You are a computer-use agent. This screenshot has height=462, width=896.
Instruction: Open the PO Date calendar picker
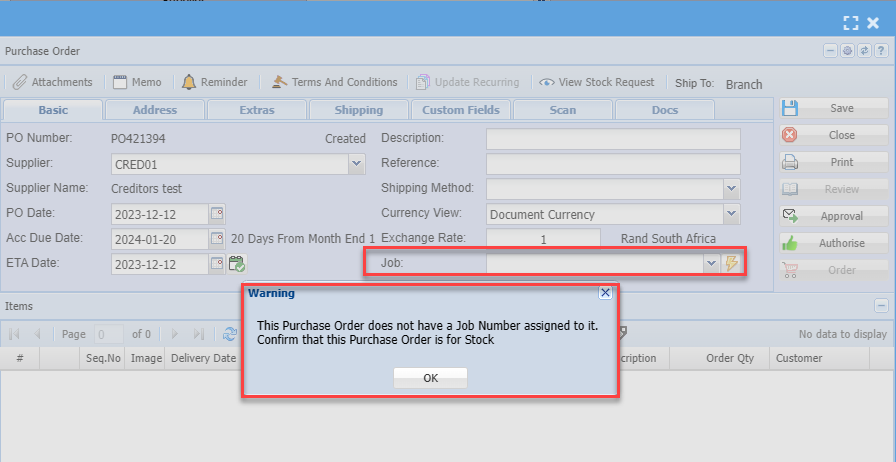(x=217, y=214)
